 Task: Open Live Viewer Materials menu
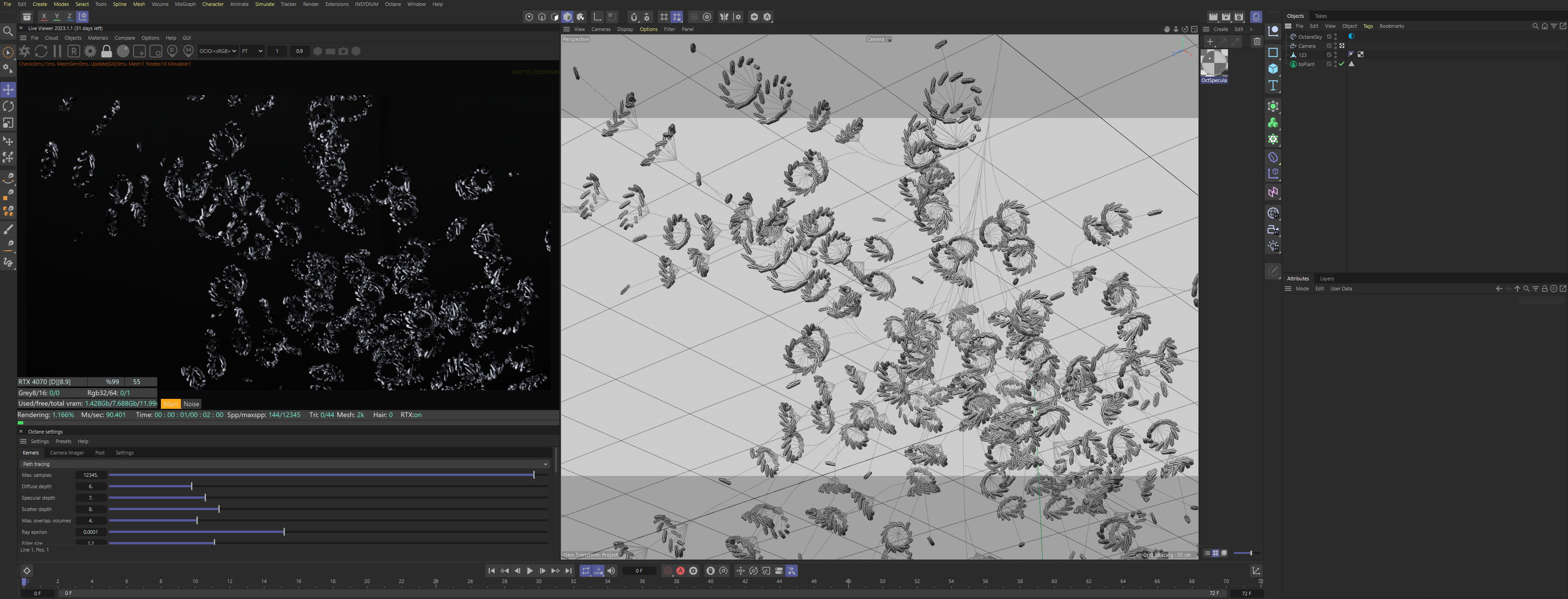pyautogui.click(x=98, y=38)
